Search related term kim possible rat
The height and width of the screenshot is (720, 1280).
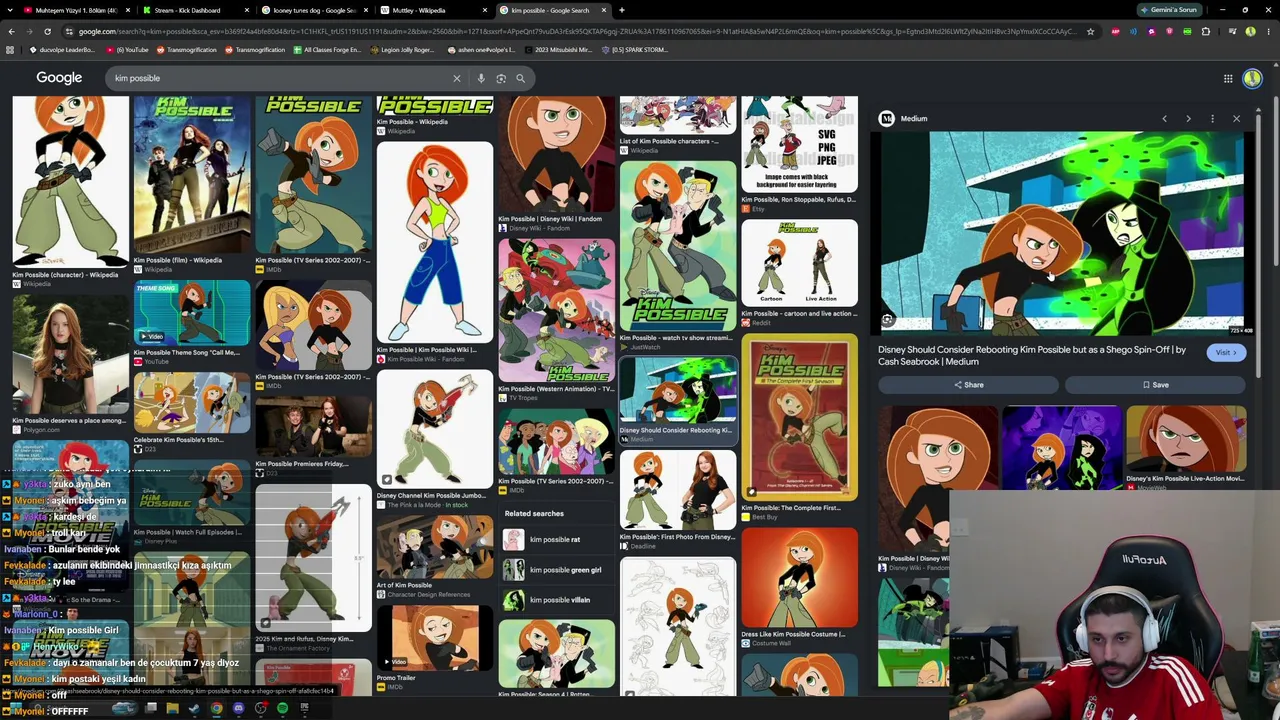click(554, 540)
